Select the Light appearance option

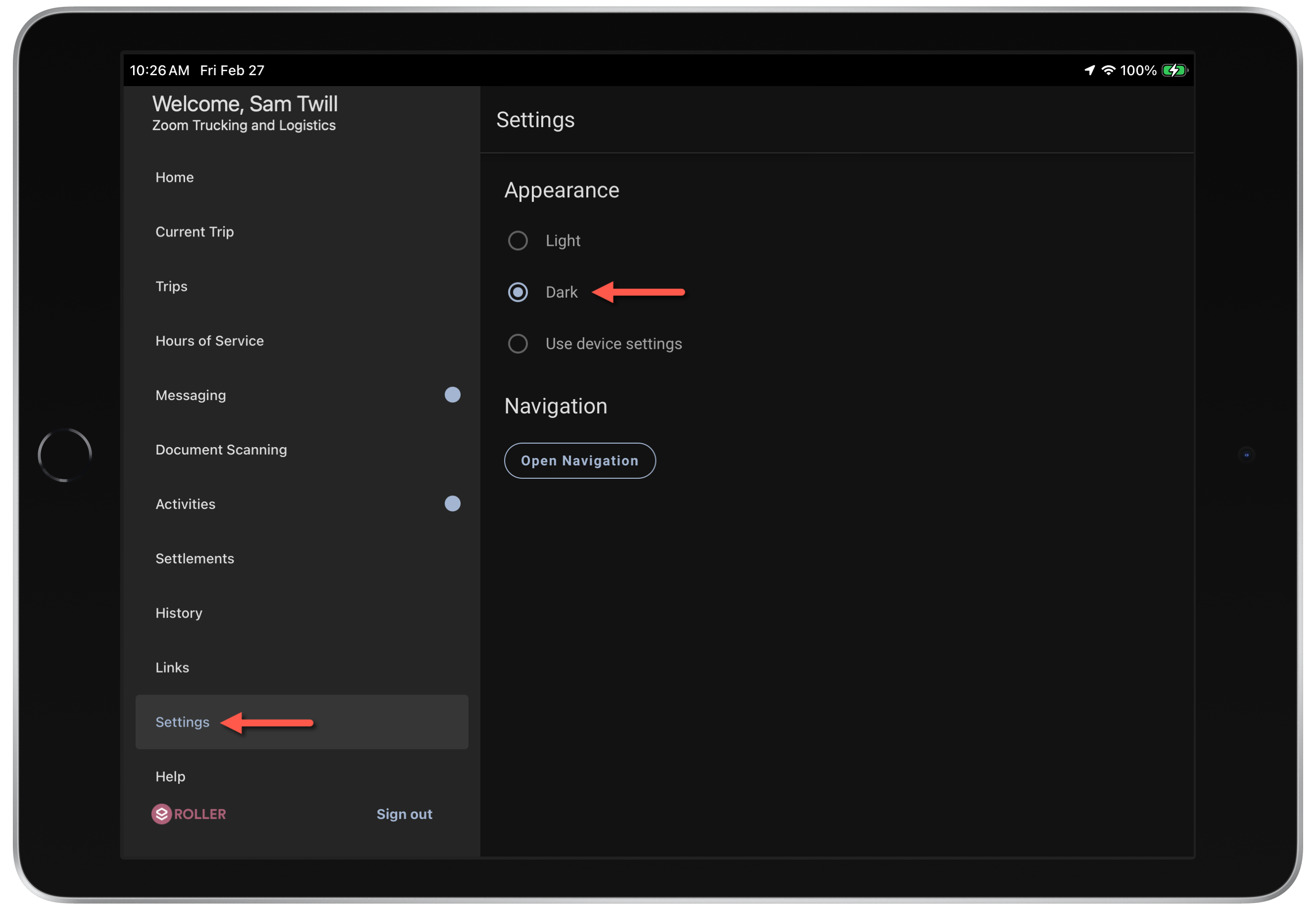[x=517, y=240]
